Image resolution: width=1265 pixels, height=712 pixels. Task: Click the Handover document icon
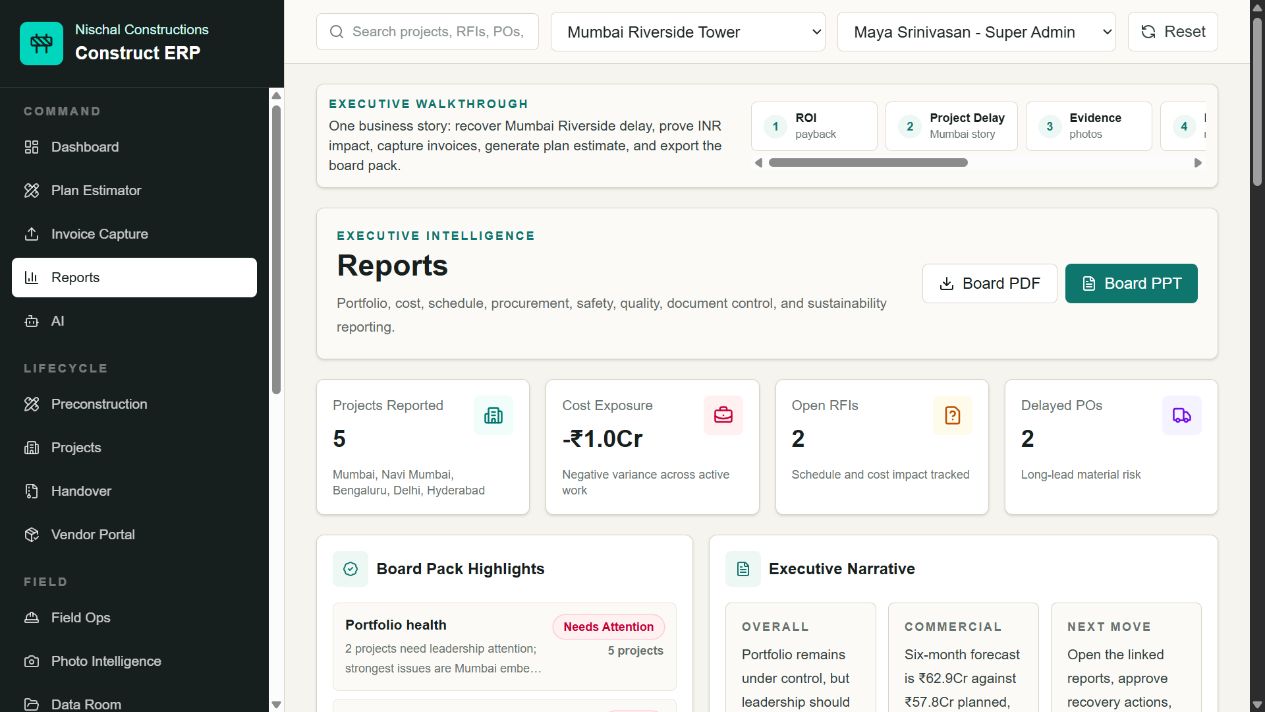tap(32, 491)
